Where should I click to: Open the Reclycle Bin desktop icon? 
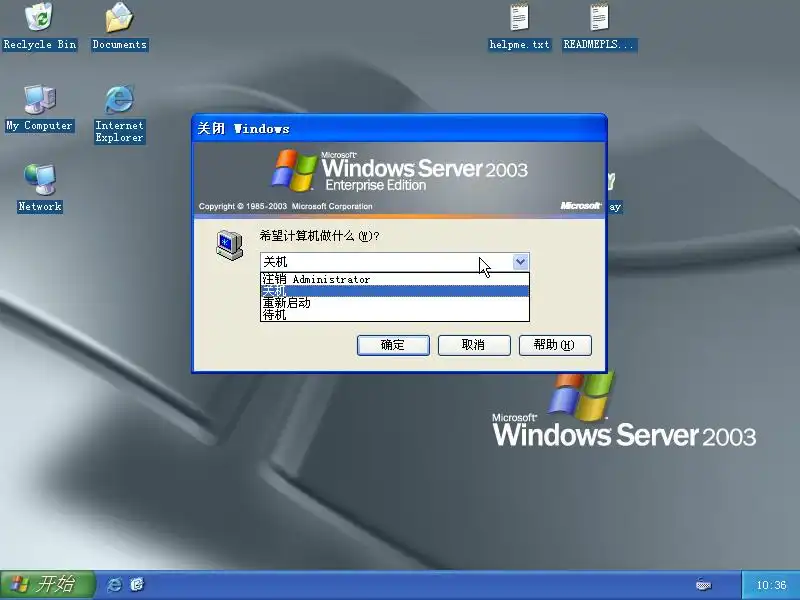point(40,26)
